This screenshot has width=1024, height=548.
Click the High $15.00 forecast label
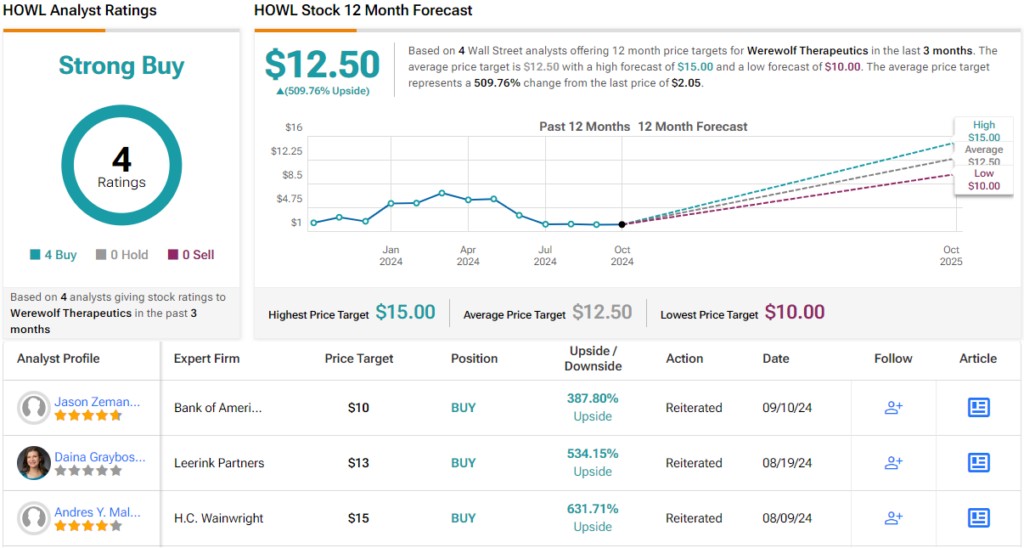coord(983,131)
